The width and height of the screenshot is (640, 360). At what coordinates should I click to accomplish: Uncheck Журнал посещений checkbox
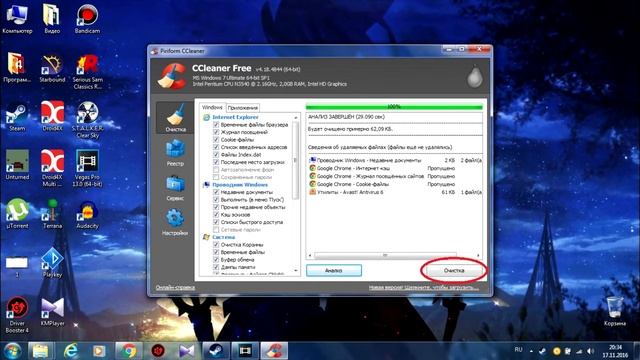[x=216, y=132]
